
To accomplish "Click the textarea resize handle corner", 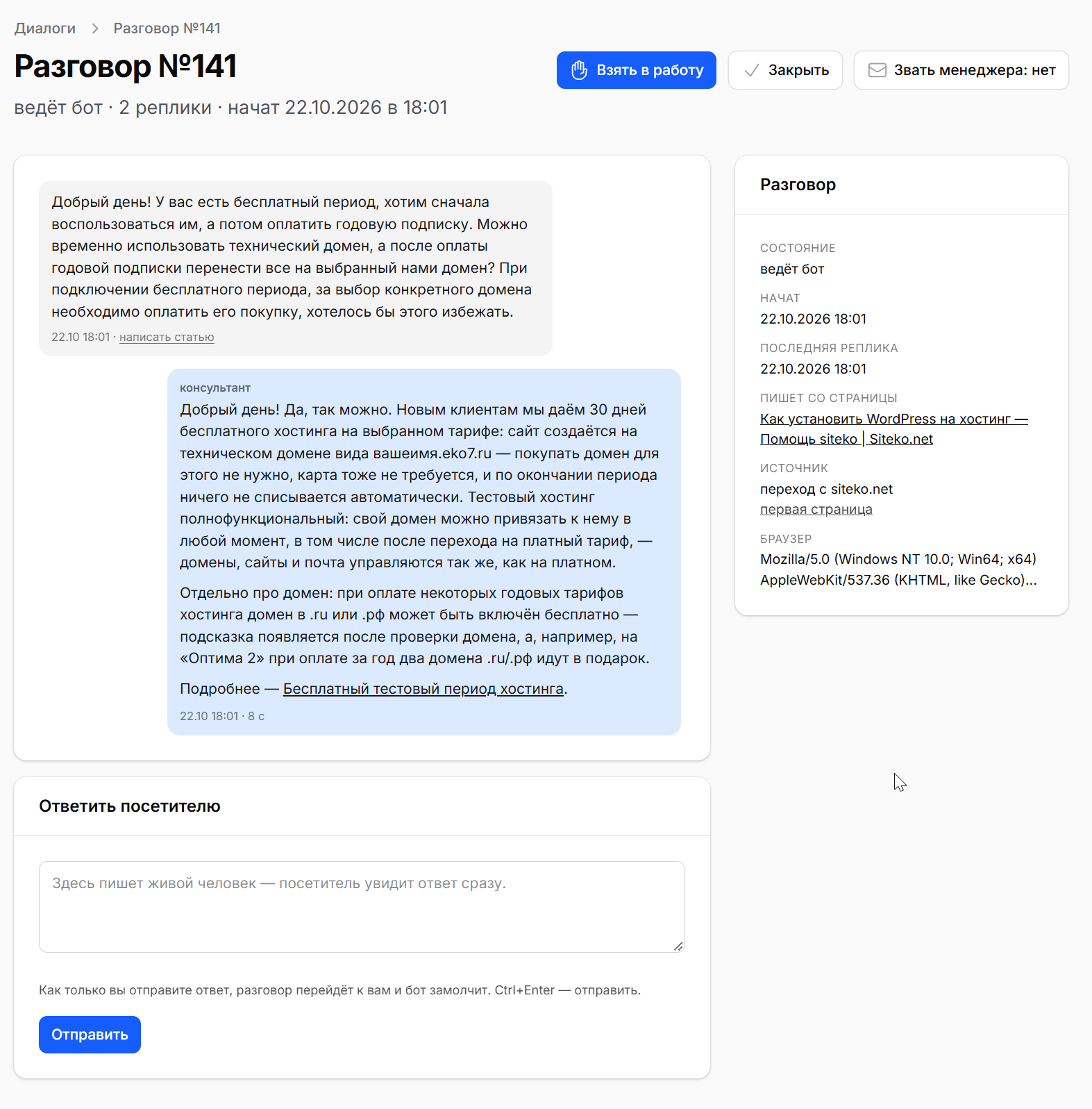I will tap(678, 946).
